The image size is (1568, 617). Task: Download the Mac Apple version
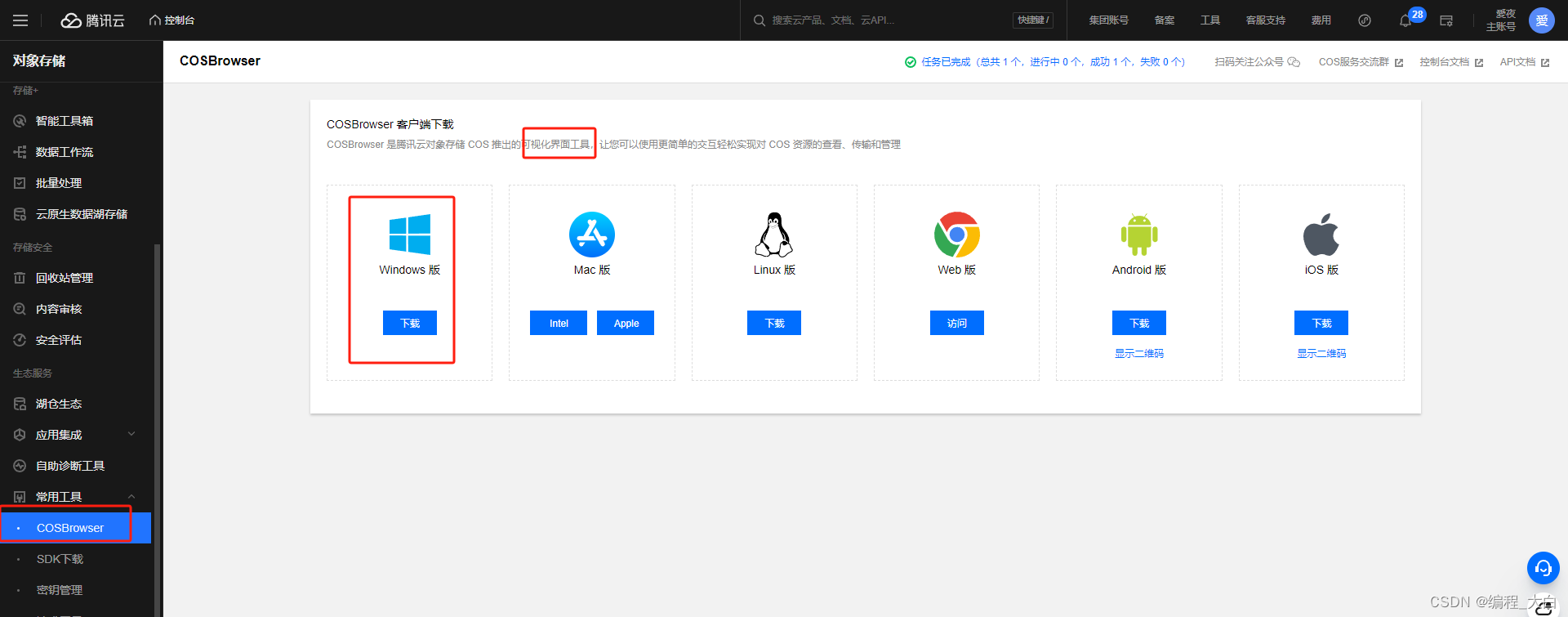coord(626,323)
